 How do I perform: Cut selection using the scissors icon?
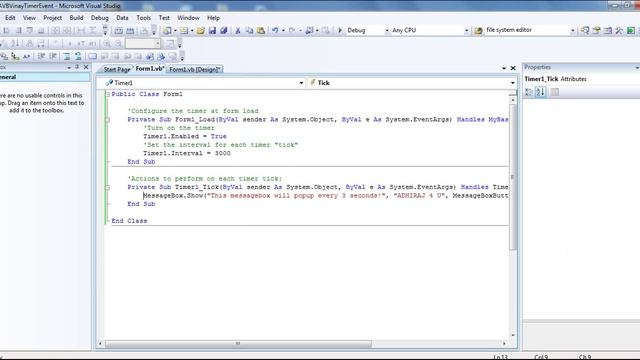(238, 30)
